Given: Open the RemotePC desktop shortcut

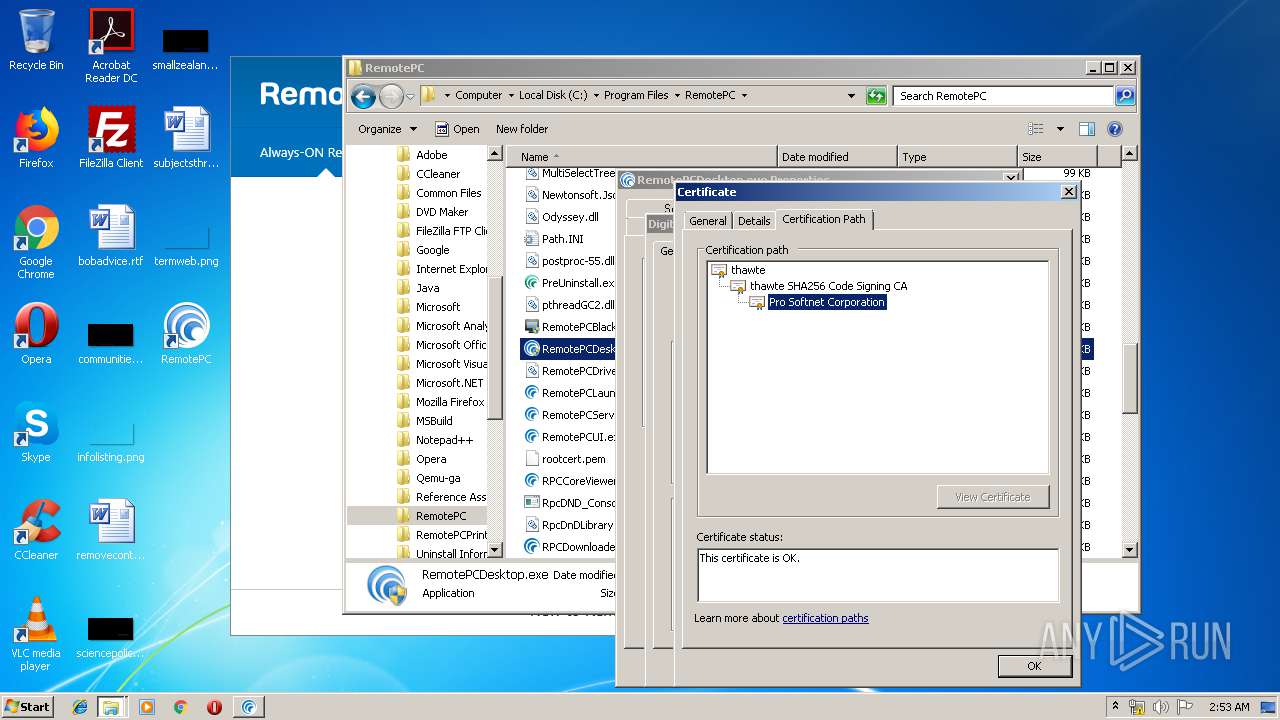Looking at the screenshot, I should [186, 334].
